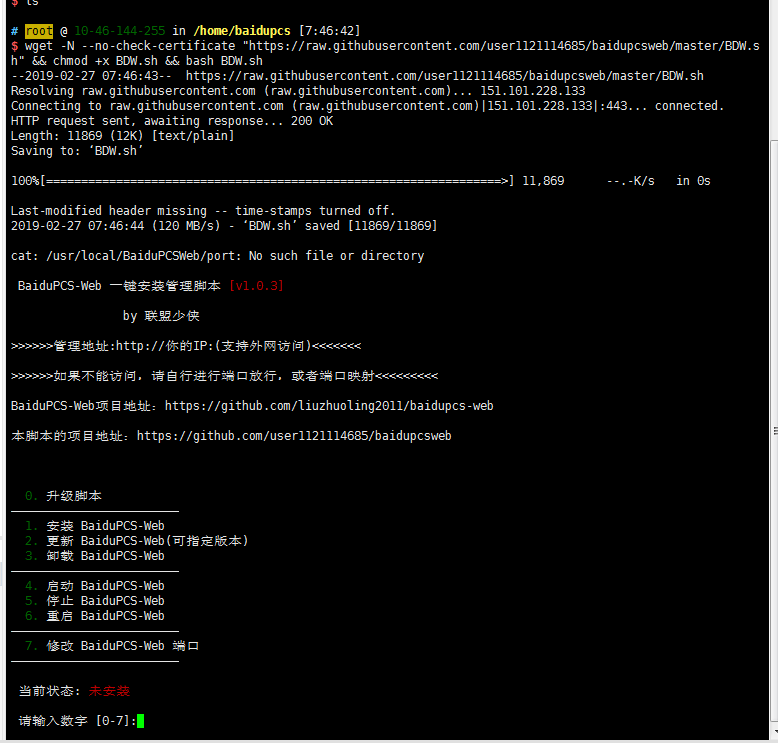This screenshot has height=743, width=778.
Task: Click the 'wget -N --no-check-certificate' command text
Action: [x=130, y=46]
